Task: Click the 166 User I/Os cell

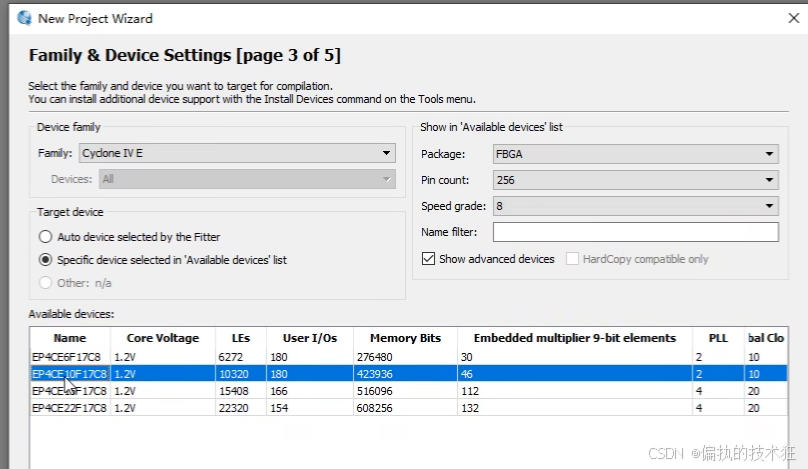Action: [x=310, y=391]
